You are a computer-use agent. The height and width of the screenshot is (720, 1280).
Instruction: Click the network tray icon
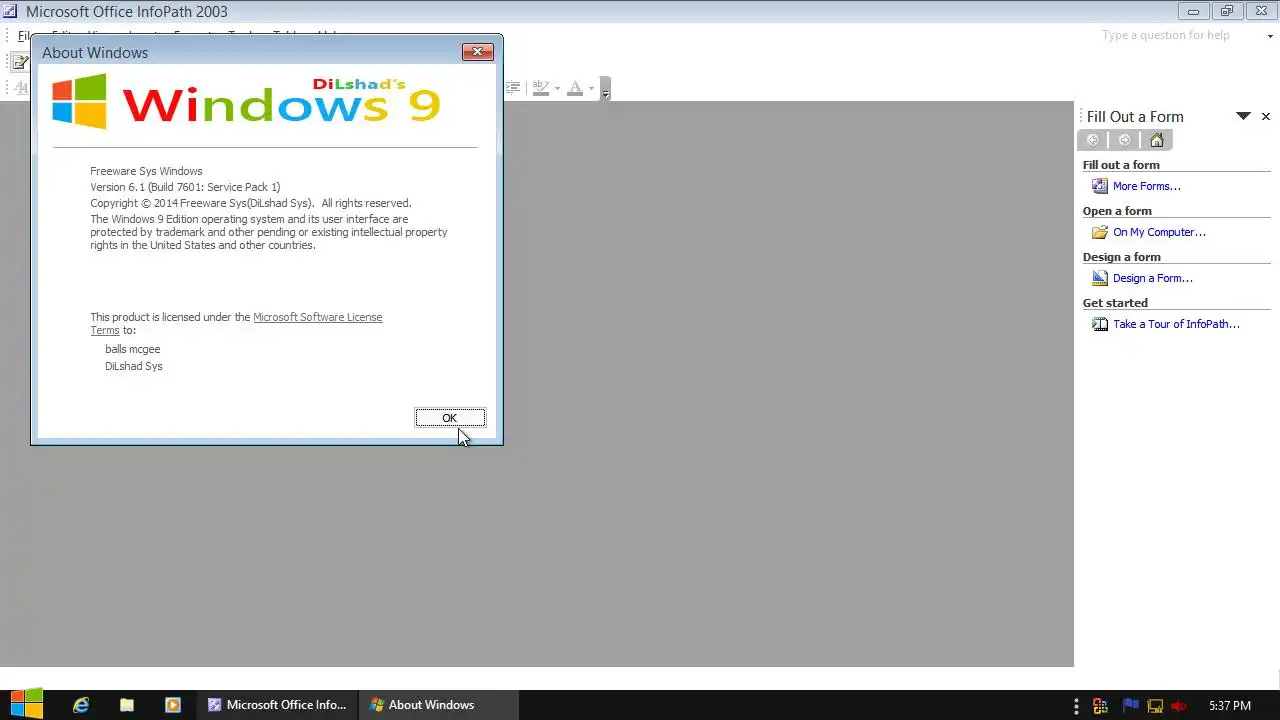click(1155, 705)
